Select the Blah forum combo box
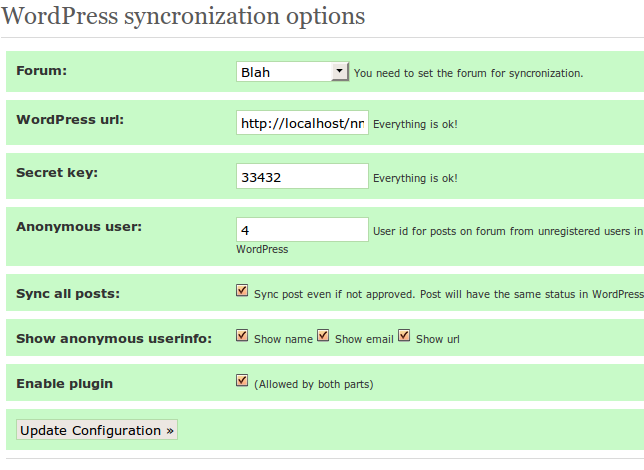The image size is (644, 470). tap(292, 71)
